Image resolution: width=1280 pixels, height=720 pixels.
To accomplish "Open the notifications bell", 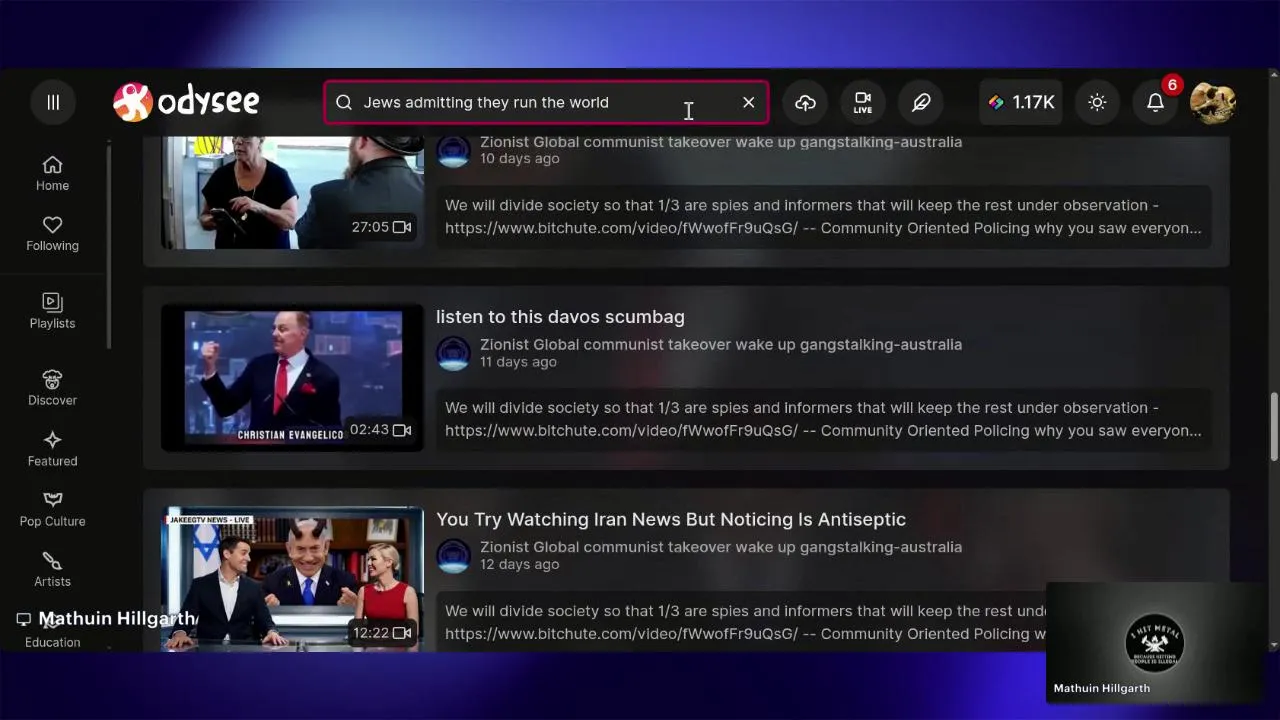I will point(1155,103).
